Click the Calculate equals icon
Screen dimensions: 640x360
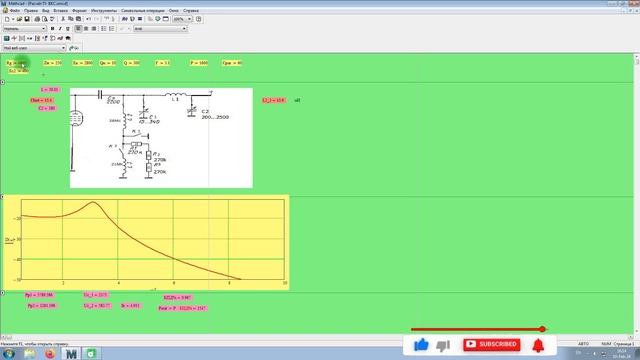click(x=140, y=19)
